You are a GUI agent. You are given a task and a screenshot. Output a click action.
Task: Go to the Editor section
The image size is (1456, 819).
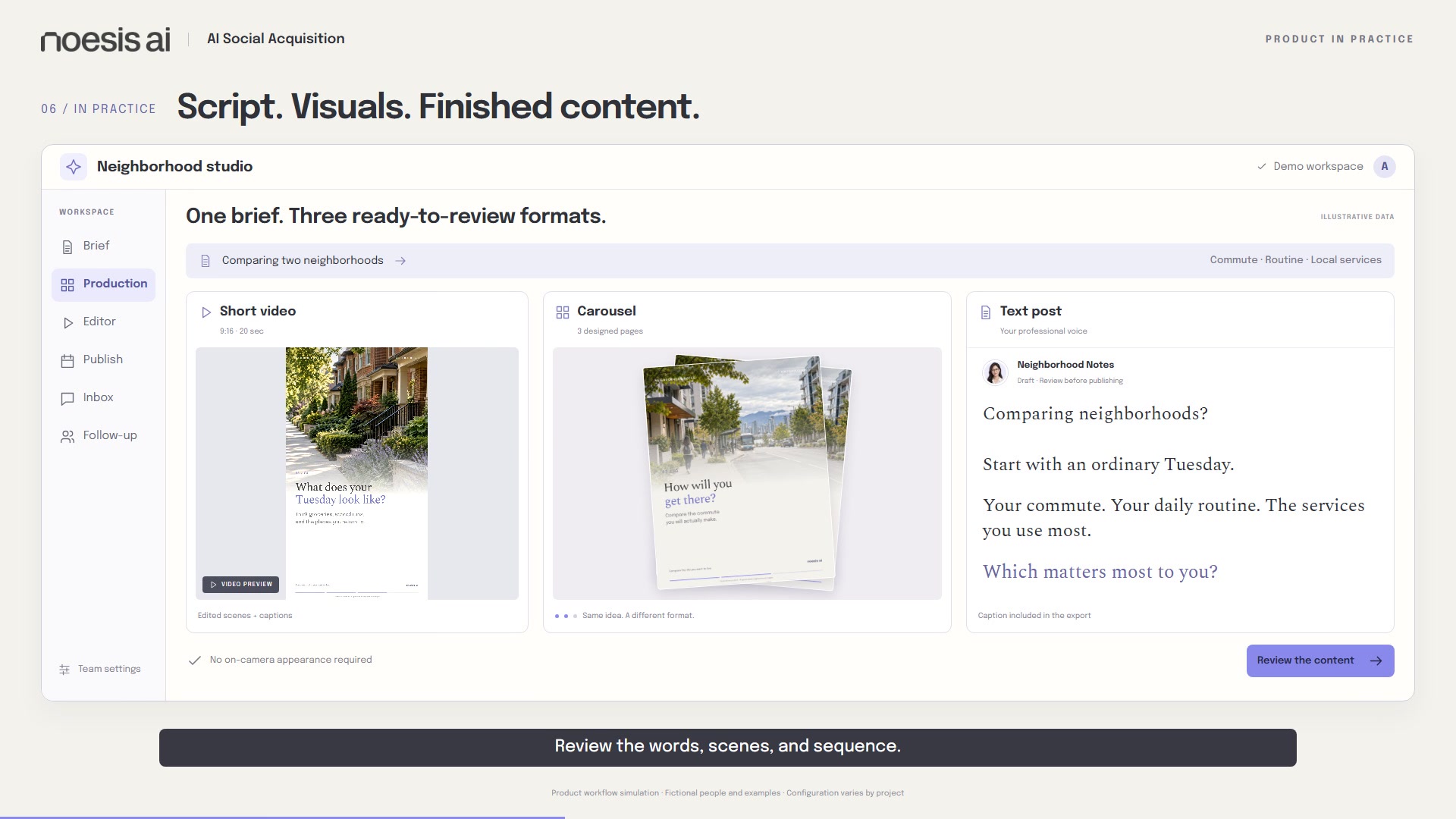[x=103, y=322]
